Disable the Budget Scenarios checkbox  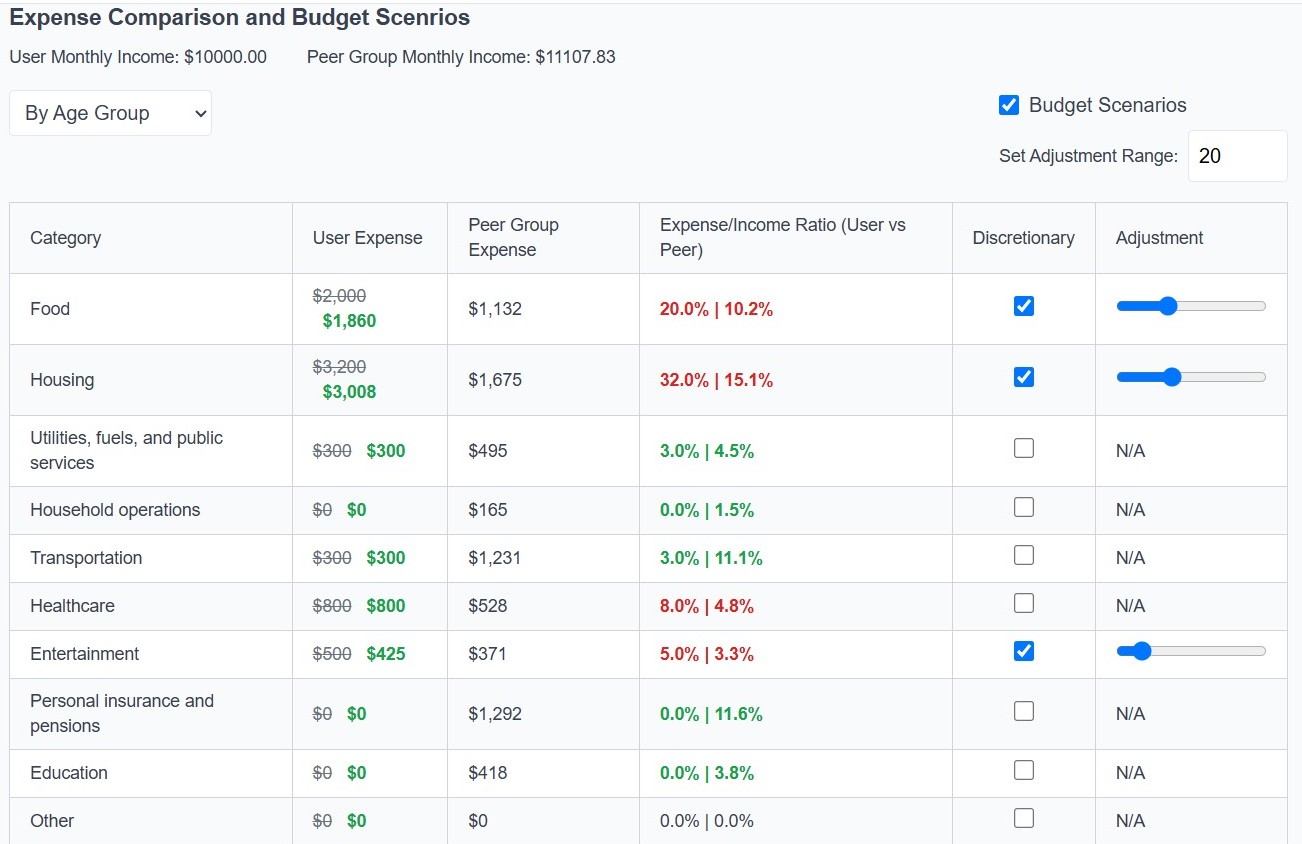coord(1008,104)
